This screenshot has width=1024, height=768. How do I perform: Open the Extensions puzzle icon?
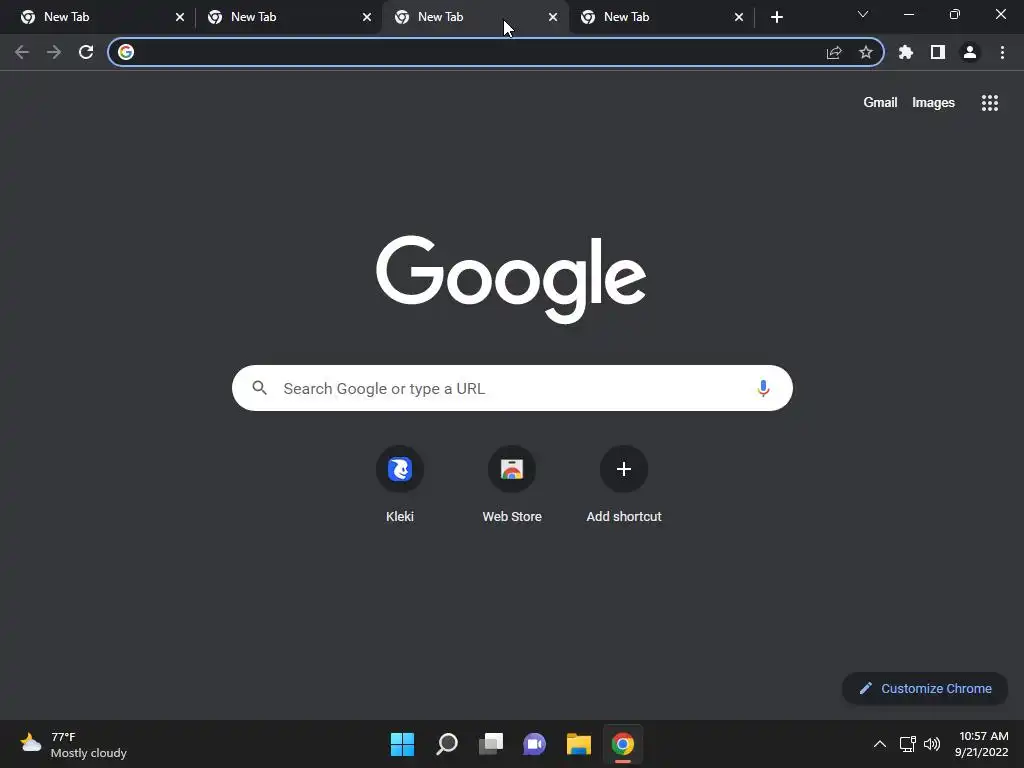pos(906,52)
